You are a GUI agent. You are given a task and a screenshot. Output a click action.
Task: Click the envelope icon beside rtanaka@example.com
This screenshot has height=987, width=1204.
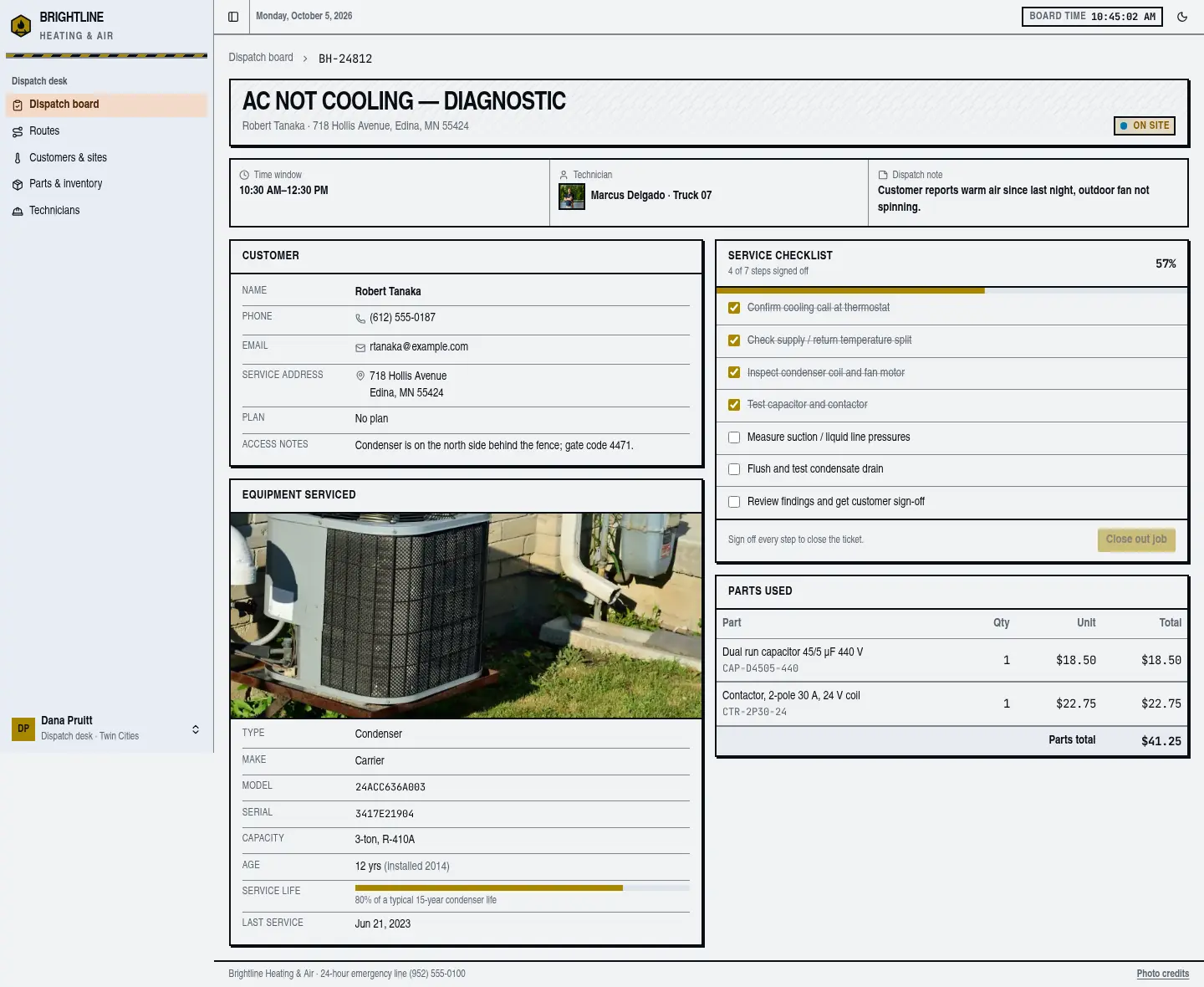point(360,348)
